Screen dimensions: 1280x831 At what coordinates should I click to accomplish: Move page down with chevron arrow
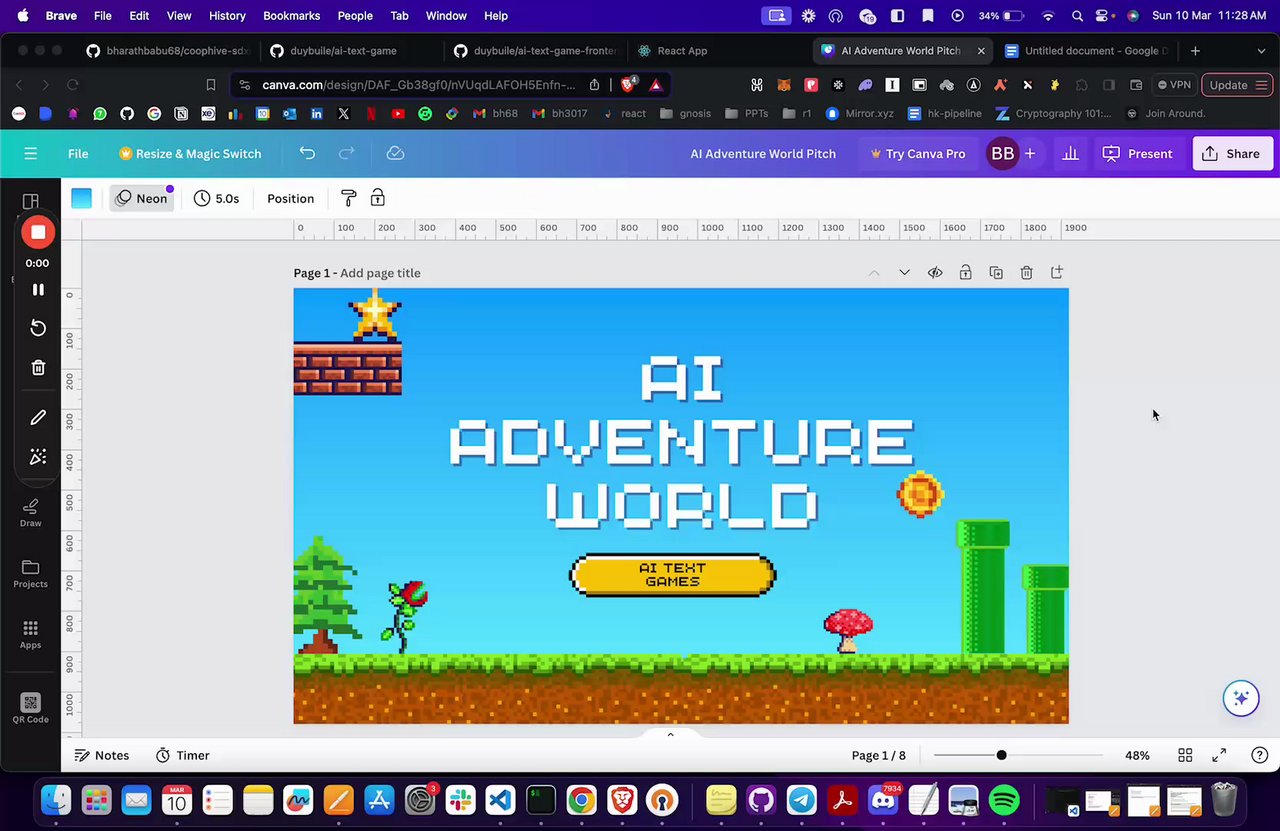click(904, 273)
